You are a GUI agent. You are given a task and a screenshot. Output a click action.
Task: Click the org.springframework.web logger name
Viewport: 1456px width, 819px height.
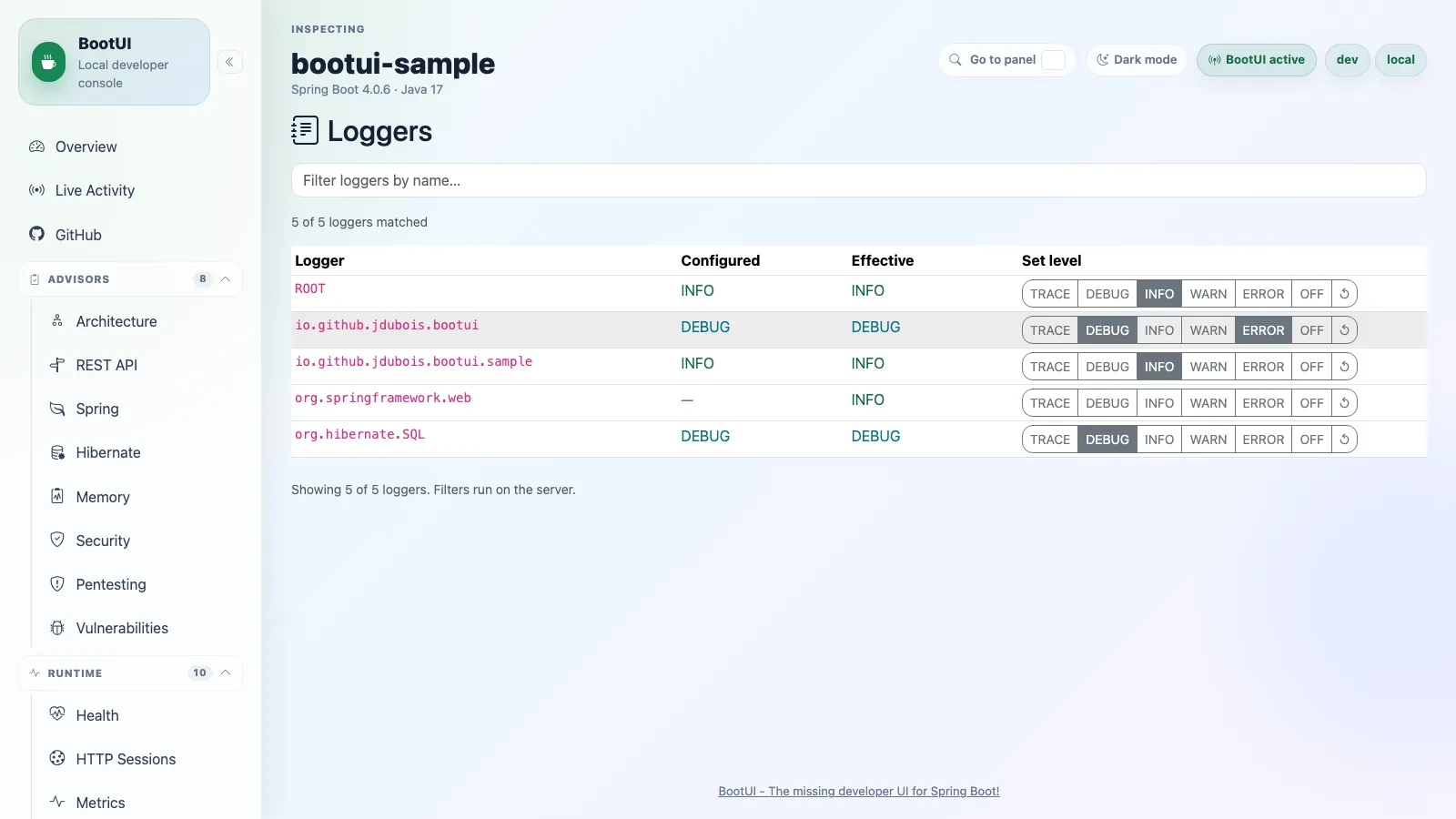[x=383, y=398]
